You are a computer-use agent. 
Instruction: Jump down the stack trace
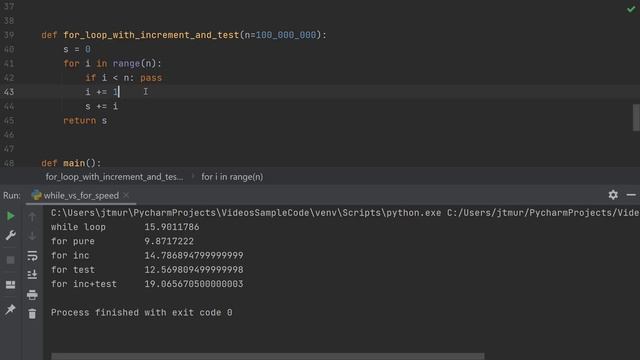click(32, 236)
